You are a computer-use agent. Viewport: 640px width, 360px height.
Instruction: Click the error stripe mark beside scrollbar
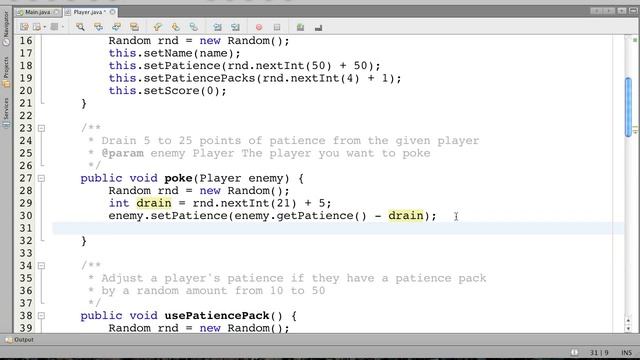(x=636, y=130)
